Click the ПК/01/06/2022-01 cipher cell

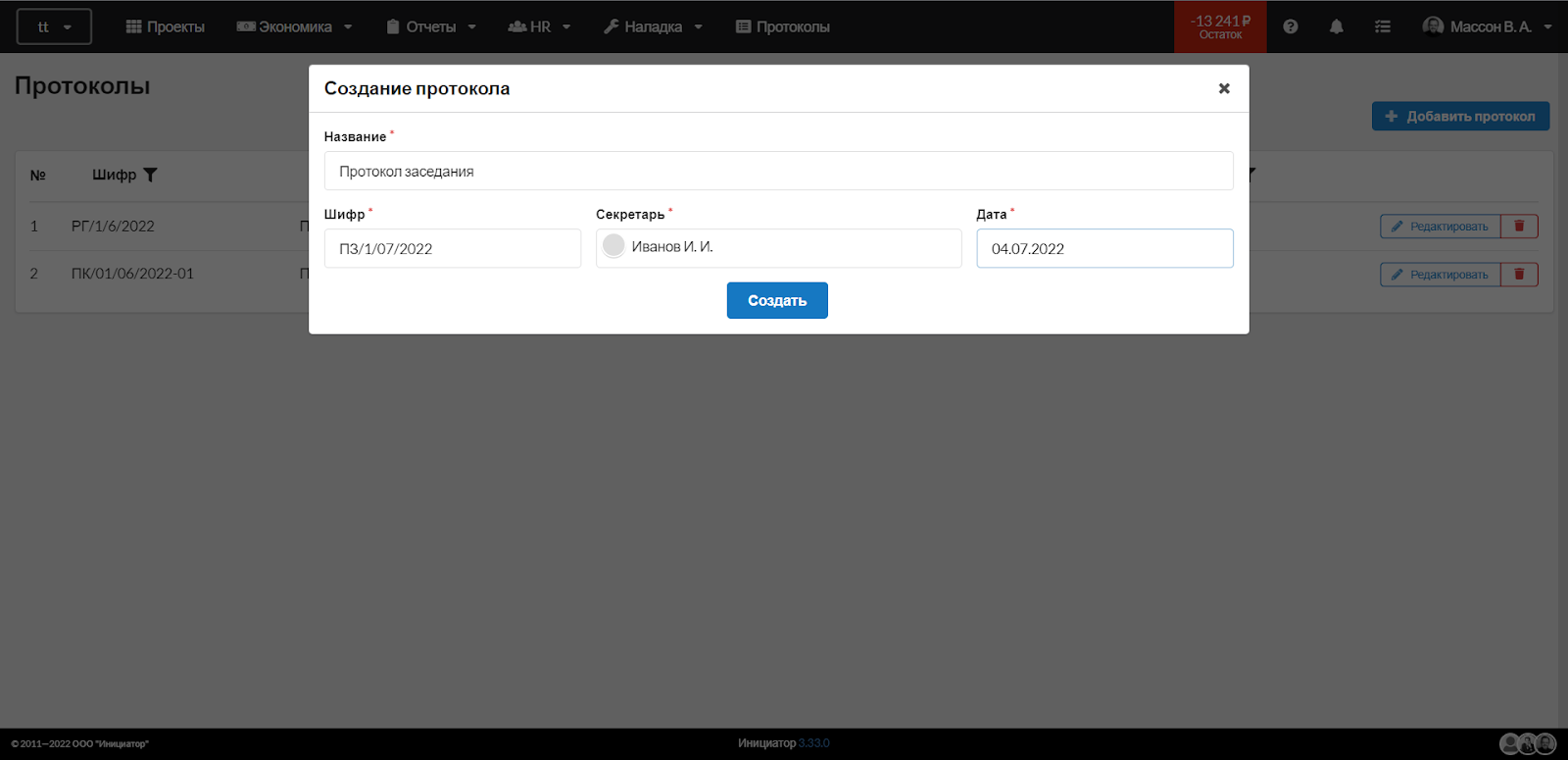[x=132, y=274]
